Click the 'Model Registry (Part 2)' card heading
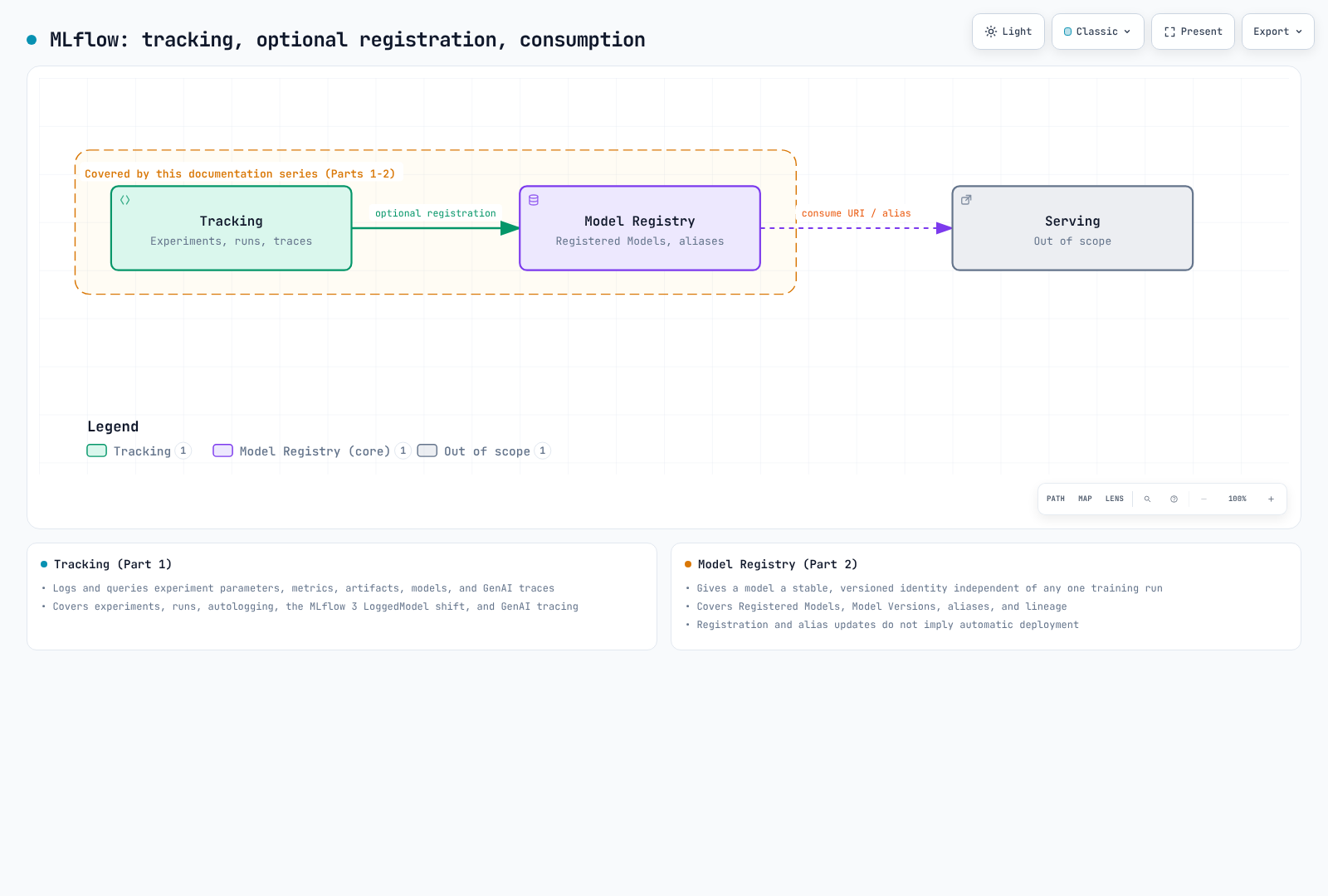Viewport: 1328px width, 896px height. pyautogui.click(x=778, y=564)
